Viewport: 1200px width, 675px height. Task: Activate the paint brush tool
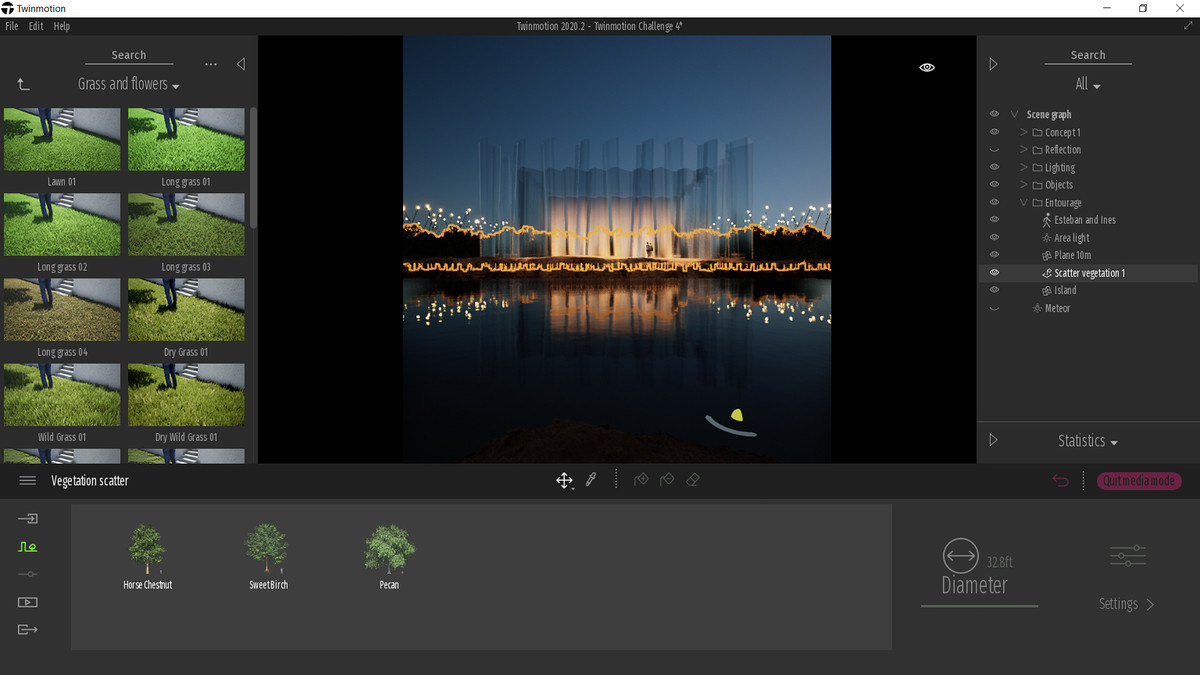(591, 480)
